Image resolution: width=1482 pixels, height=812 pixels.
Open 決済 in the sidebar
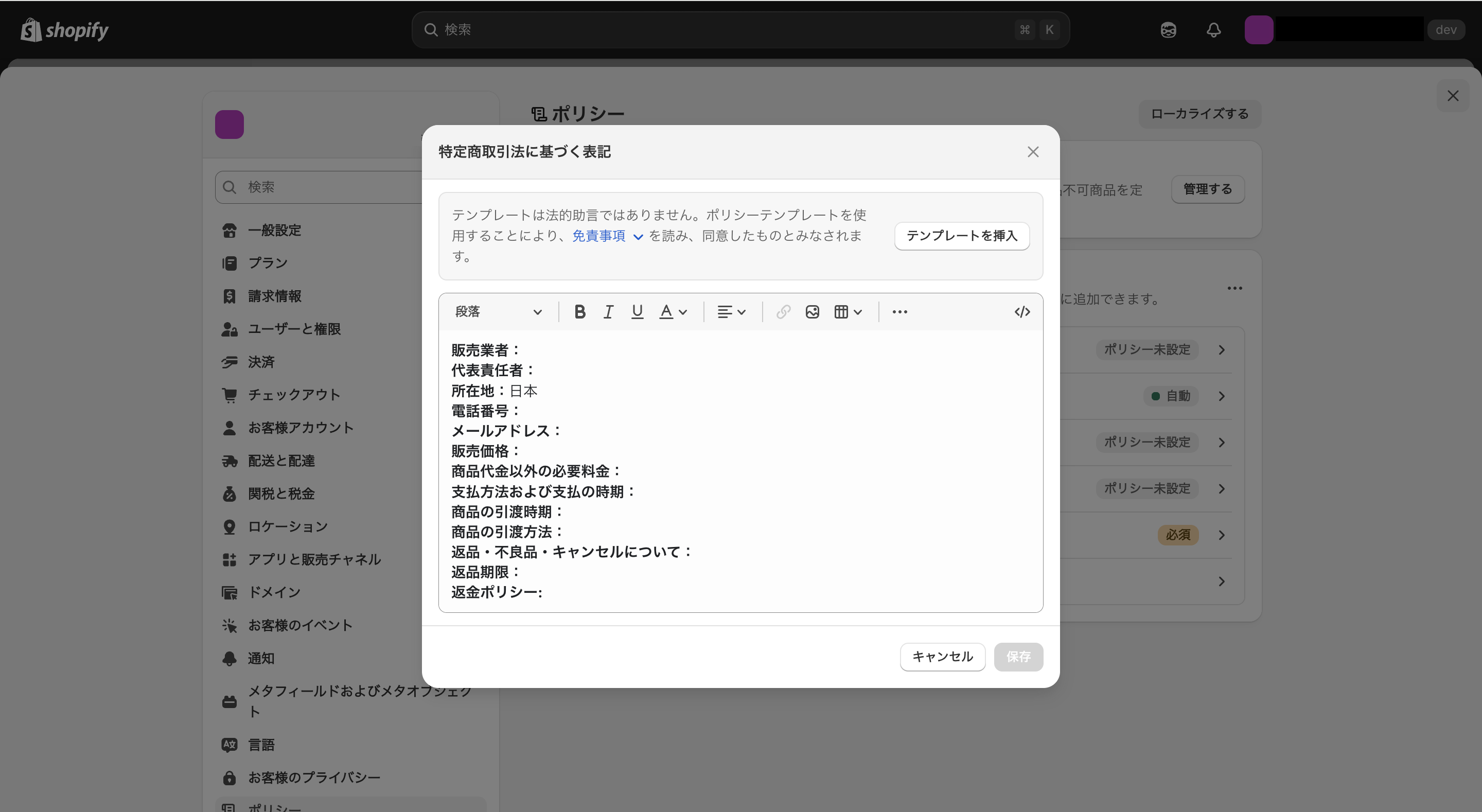[260, 362]
